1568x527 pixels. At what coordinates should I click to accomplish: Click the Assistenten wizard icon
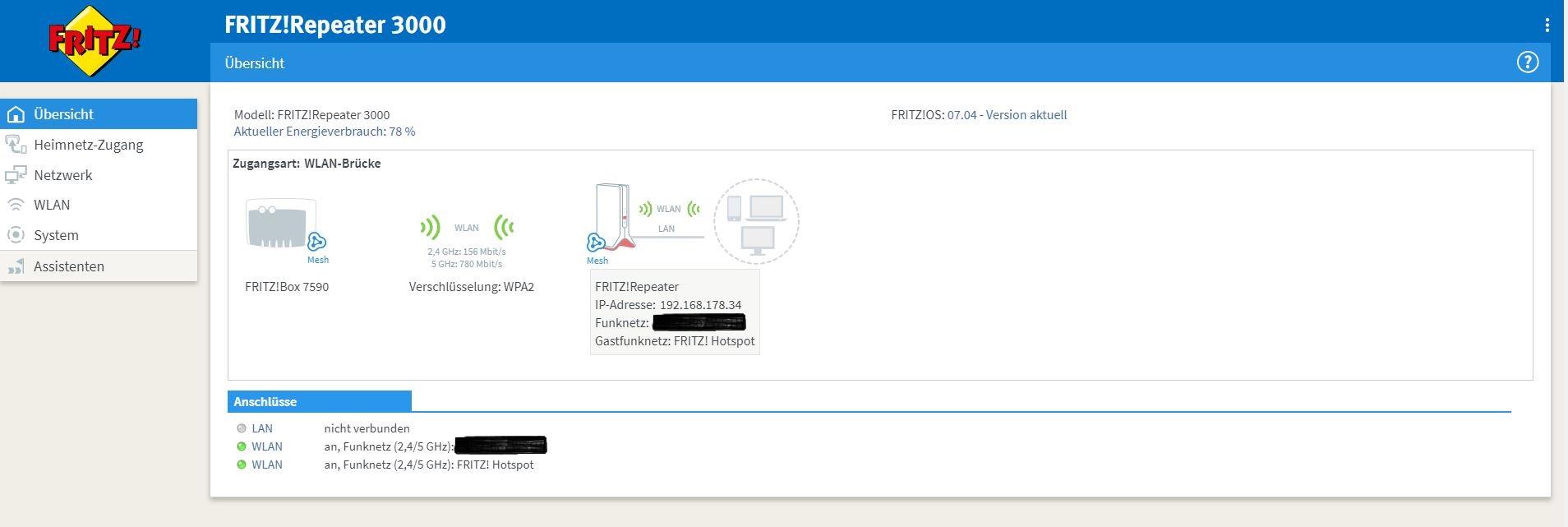point(16,266)
